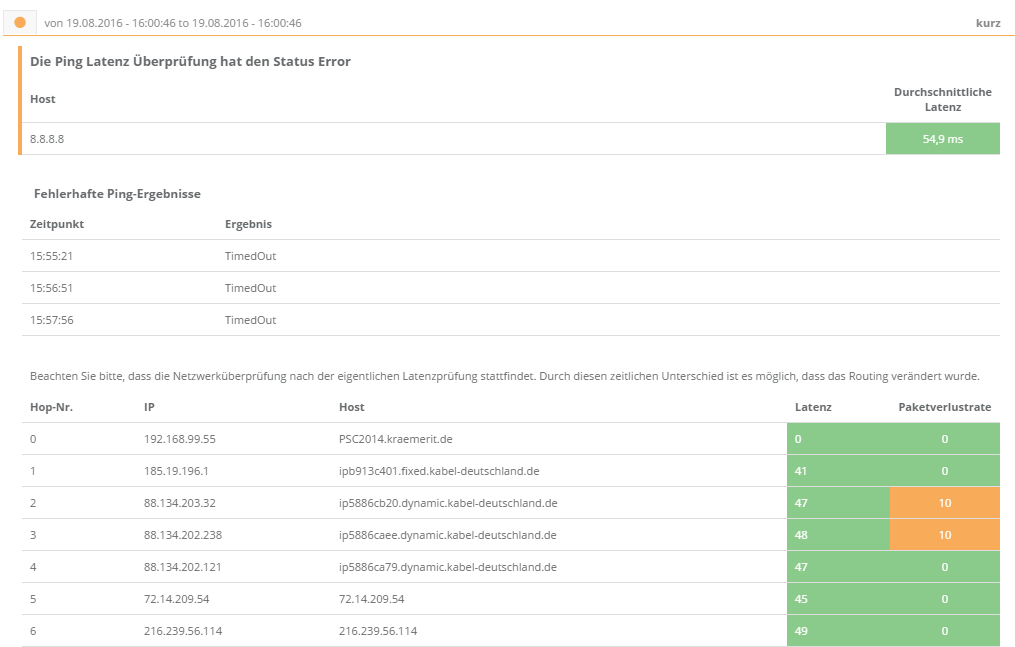The height and width of the screenshot is (647, 1015).
Task: Click the Hop-Nr. column header
Action: tap(51, 407)
